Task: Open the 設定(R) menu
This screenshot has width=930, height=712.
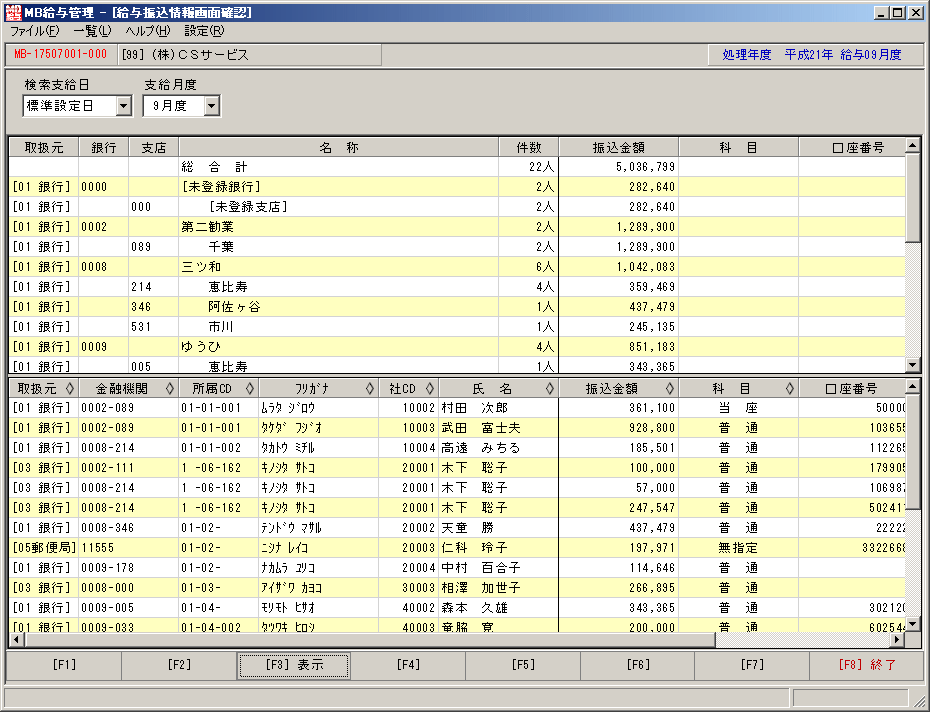Action: click(x=204, y=31)
